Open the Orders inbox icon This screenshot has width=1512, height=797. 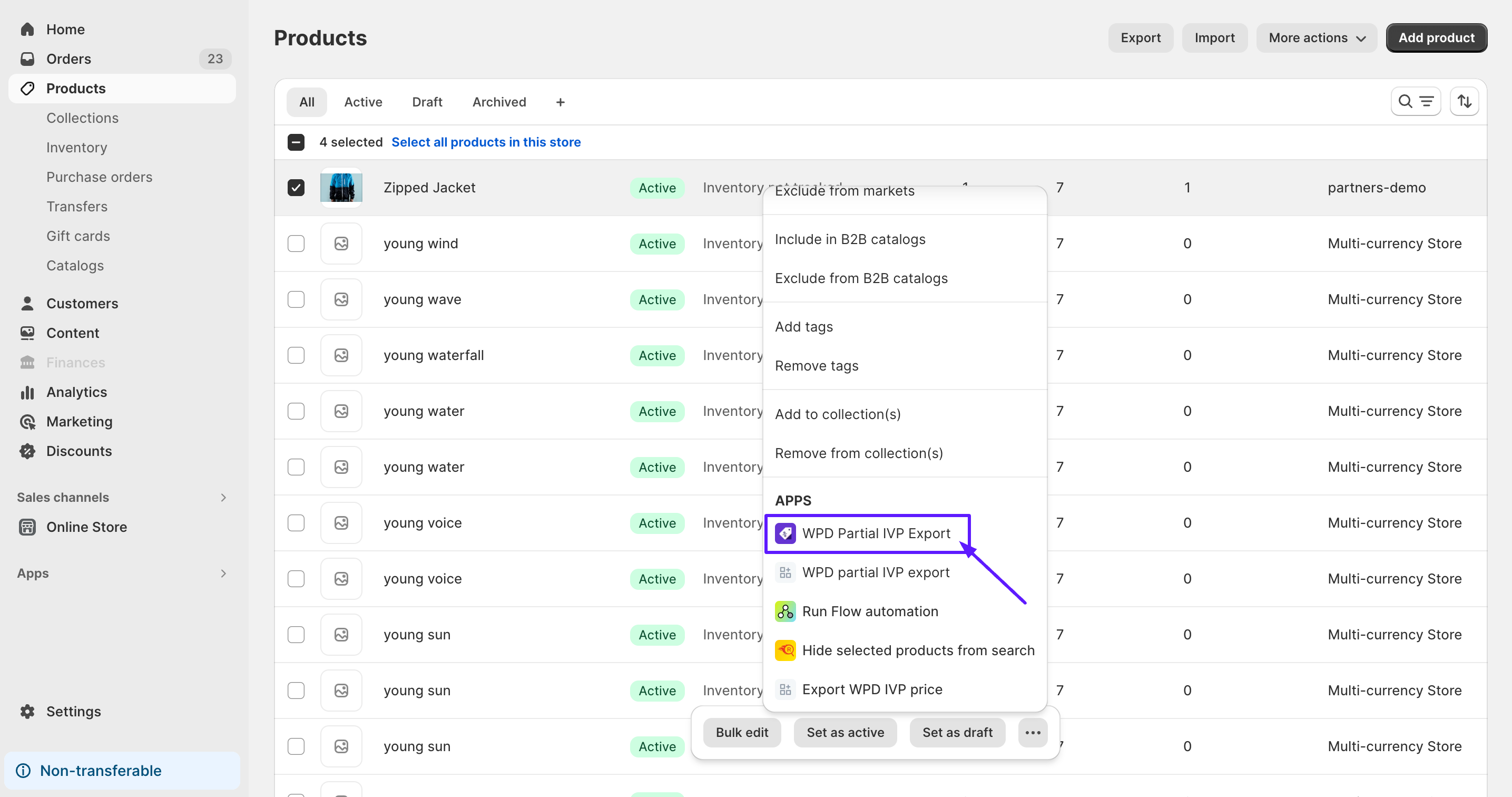27,59
